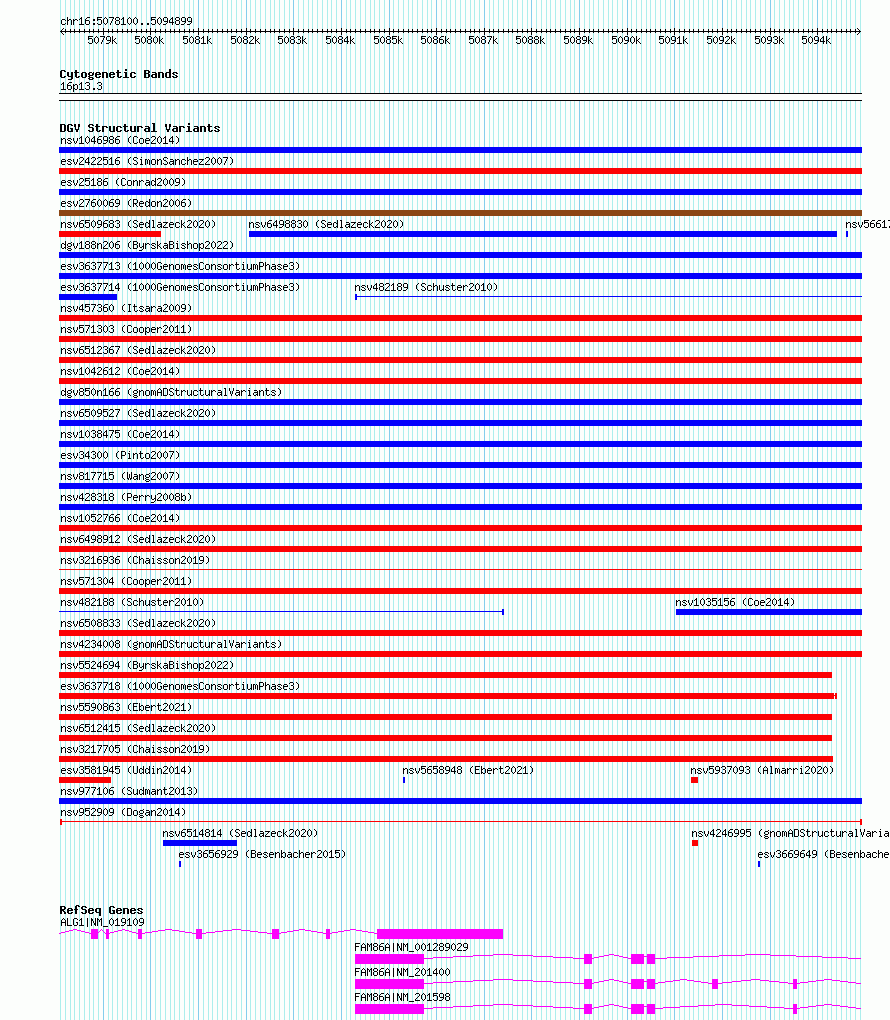Open the nsv1046986 (Coe2014) variant label

coord(120,141)
